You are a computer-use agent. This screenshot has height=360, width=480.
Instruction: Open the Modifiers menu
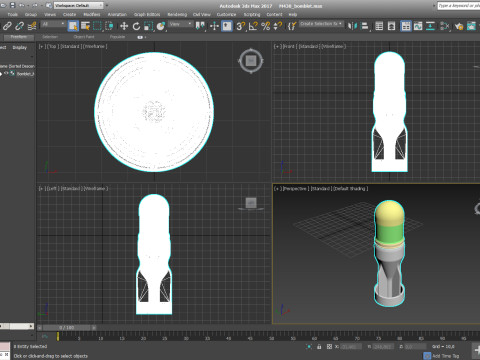pyautogui.click(x=92, y=15)
